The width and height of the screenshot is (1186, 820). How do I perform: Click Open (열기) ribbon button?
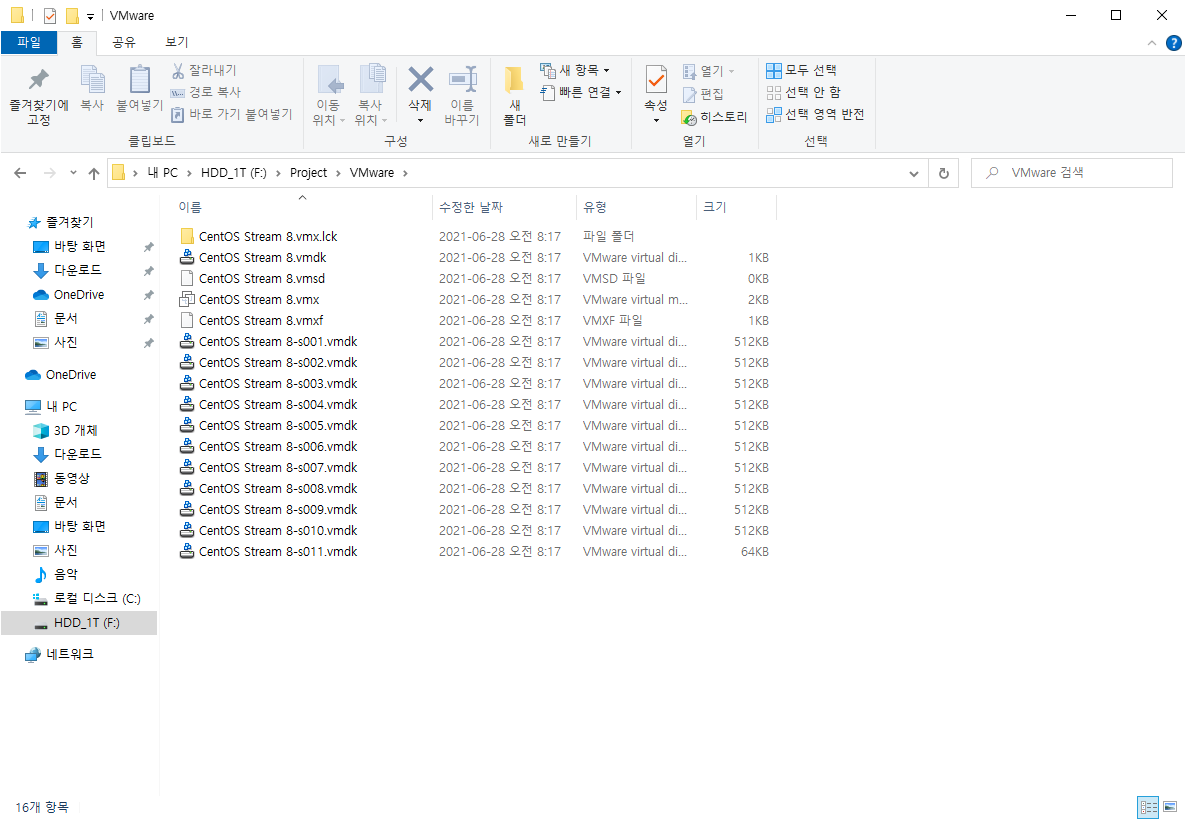708,71
